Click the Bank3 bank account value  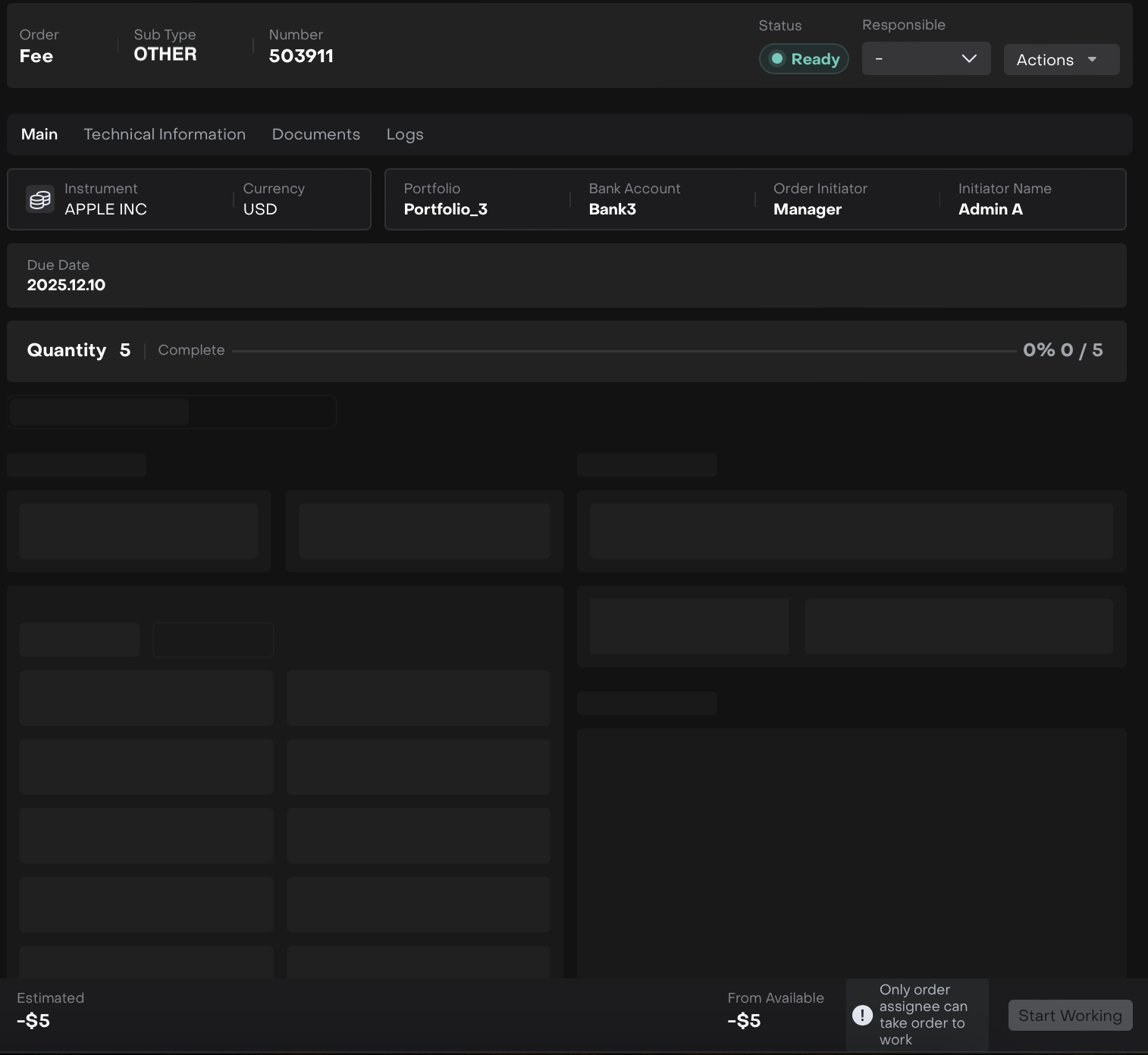pos(612,209)
